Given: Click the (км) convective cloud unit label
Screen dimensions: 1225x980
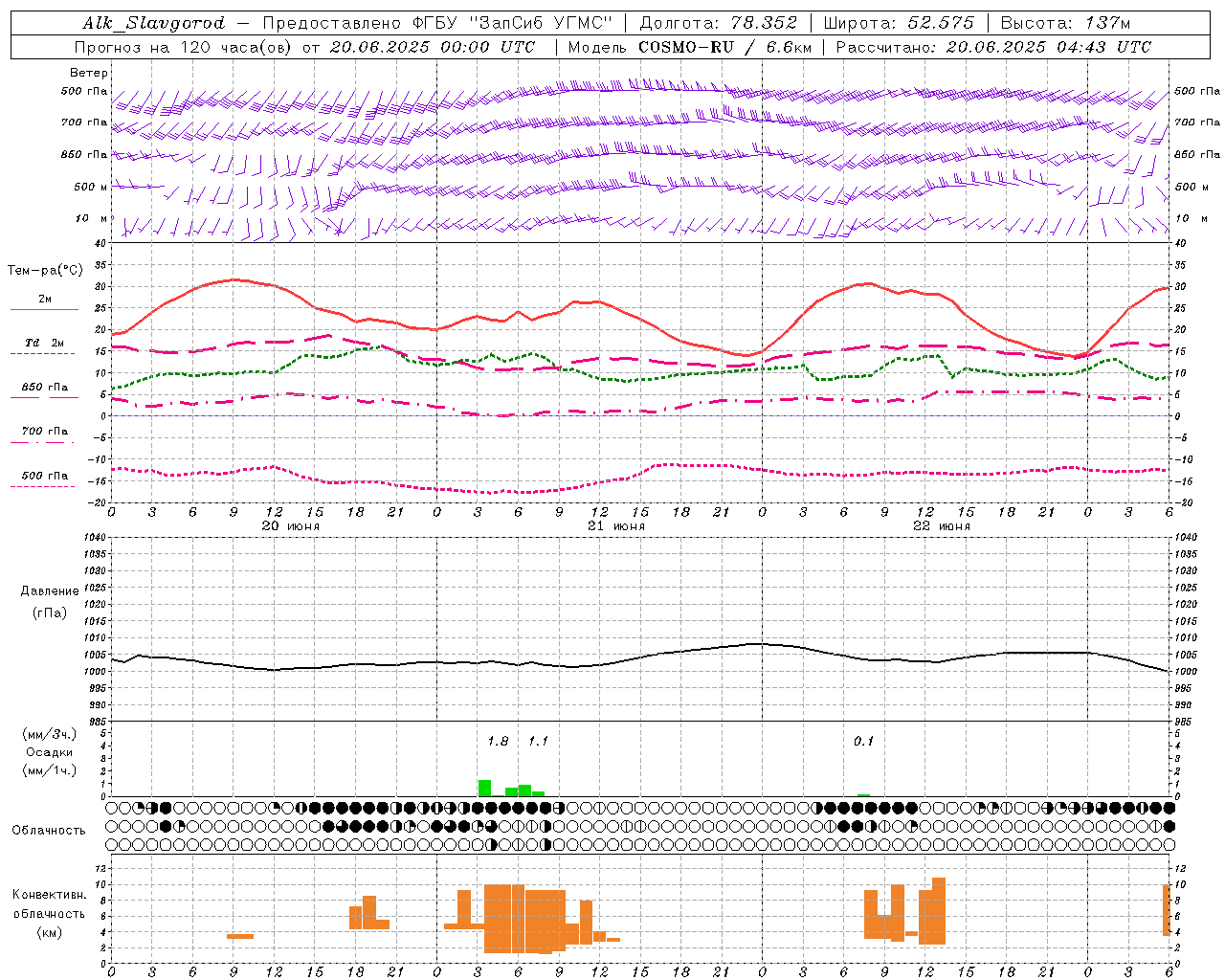Looking at the screenshot, I should (50, 932).
